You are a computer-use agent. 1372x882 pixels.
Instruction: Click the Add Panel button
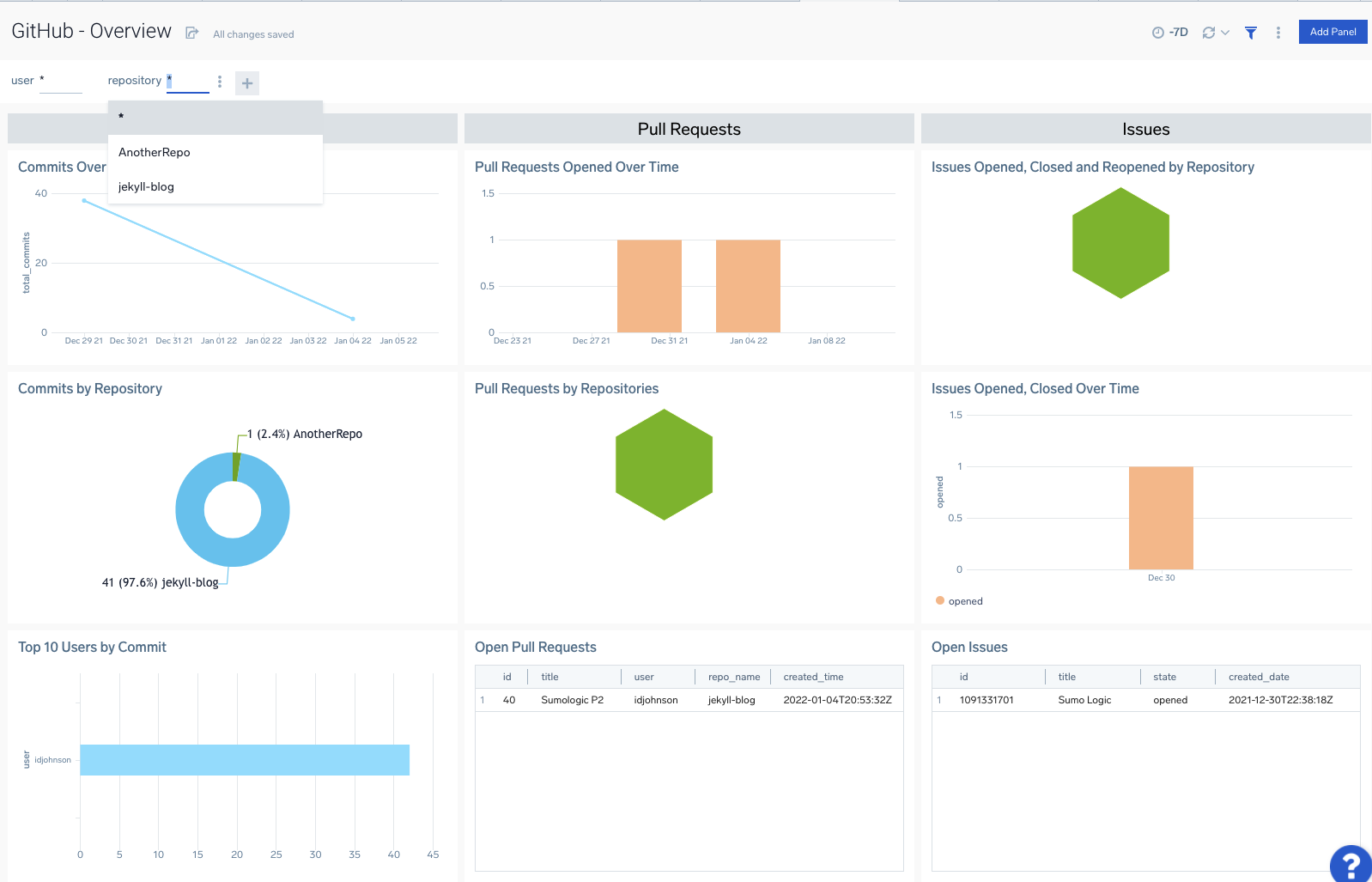pyautogui.click(x=1333, y=32)
